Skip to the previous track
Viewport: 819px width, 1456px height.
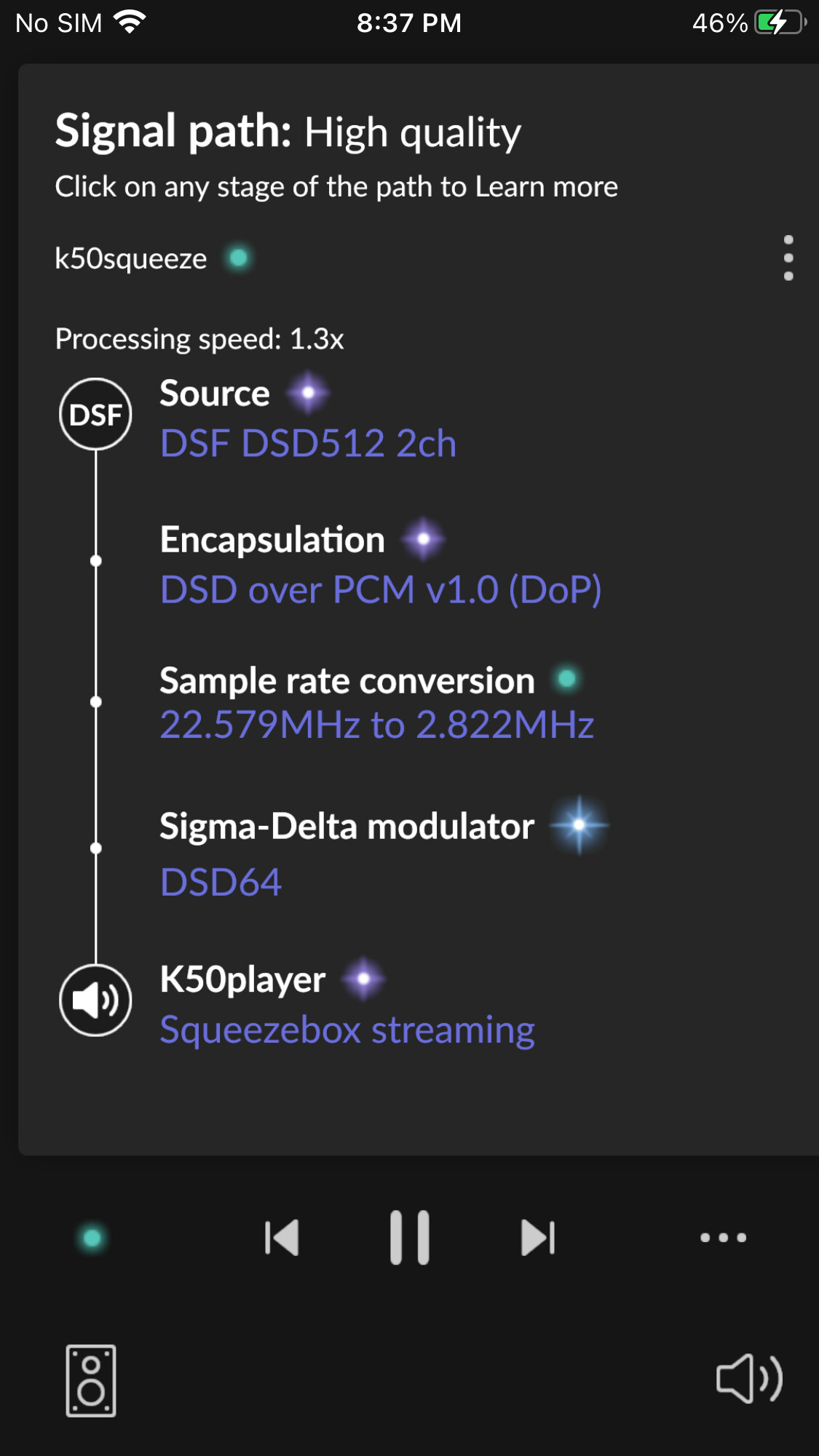[282, 1238]
